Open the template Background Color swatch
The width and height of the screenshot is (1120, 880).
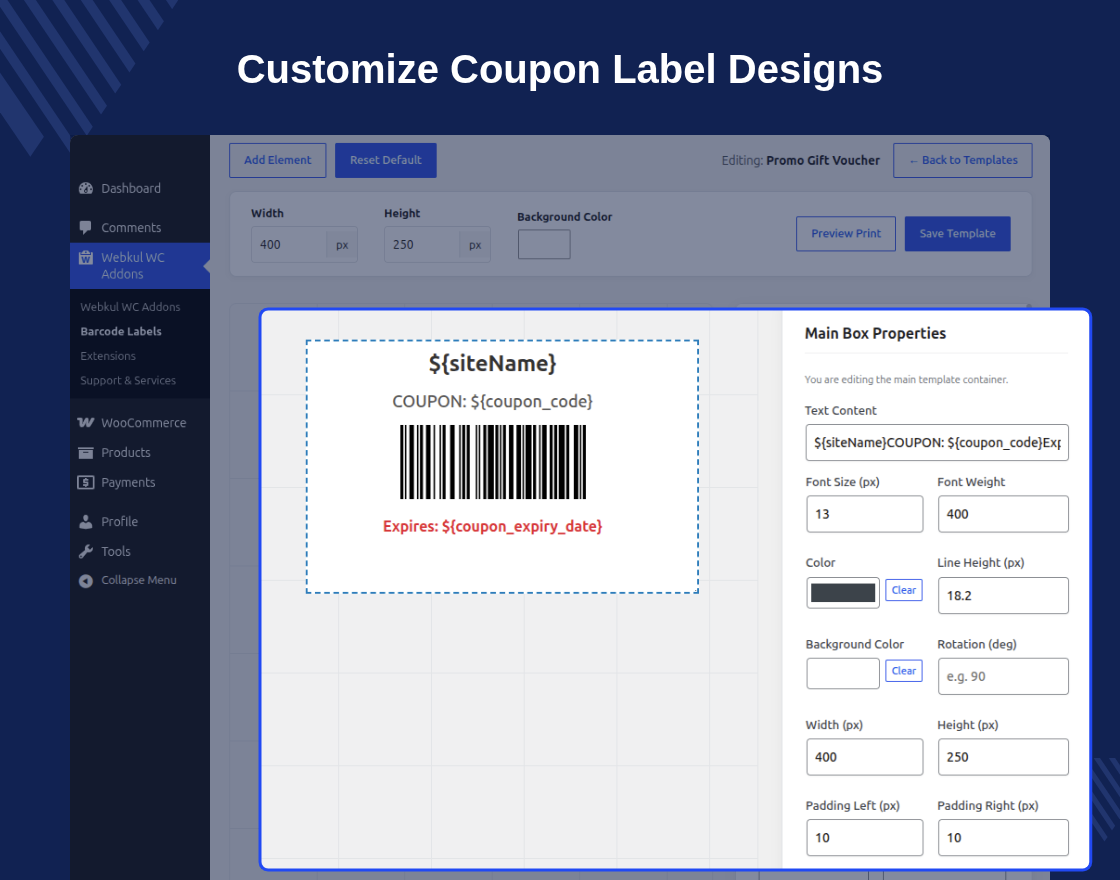[544, 244]
